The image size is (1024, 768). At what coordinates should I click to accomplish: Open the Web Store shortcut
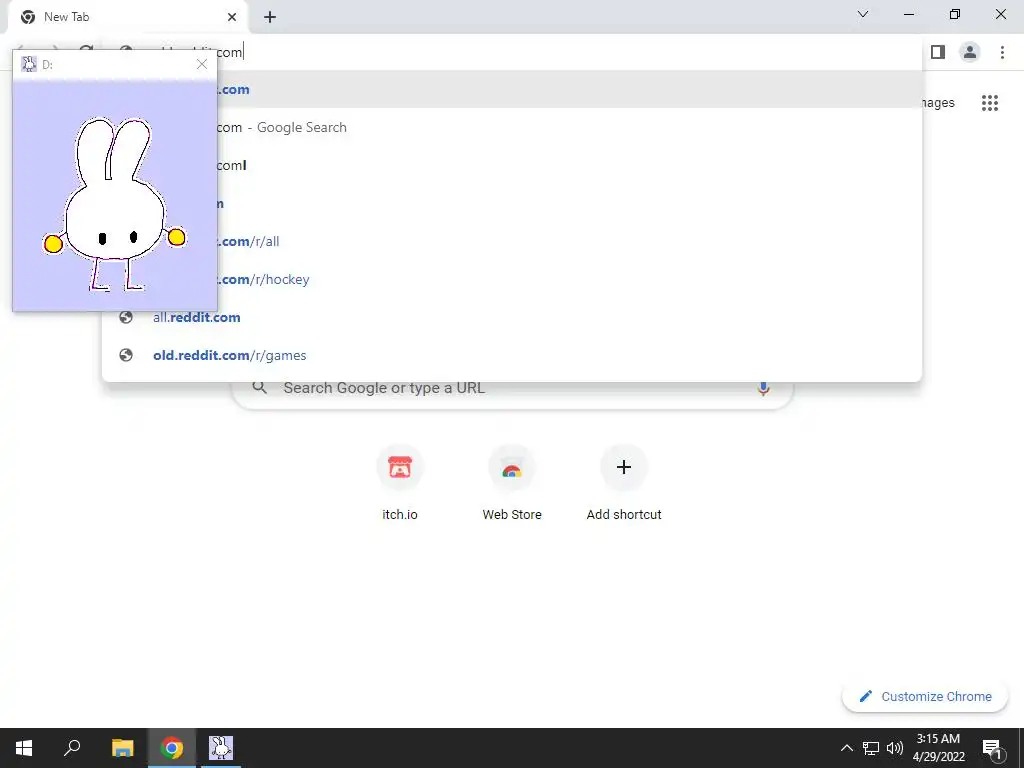pyautogui.click(x=512, y=483)
